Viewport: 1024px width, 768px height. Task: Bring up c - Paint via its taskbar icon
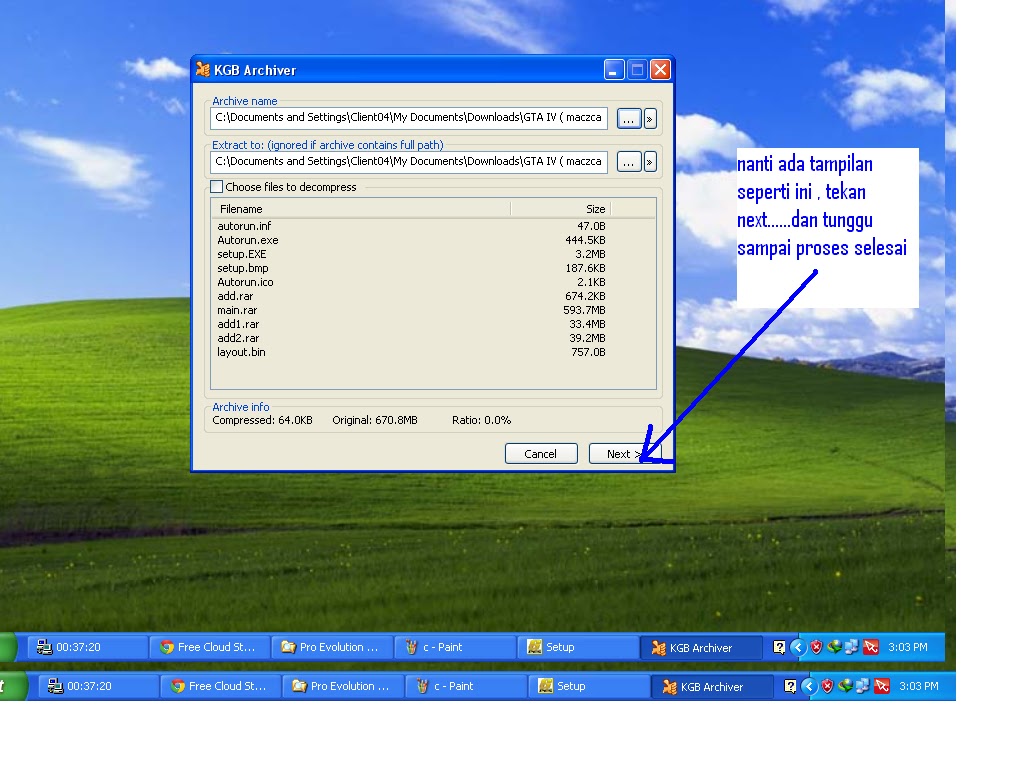pos(455,647)
